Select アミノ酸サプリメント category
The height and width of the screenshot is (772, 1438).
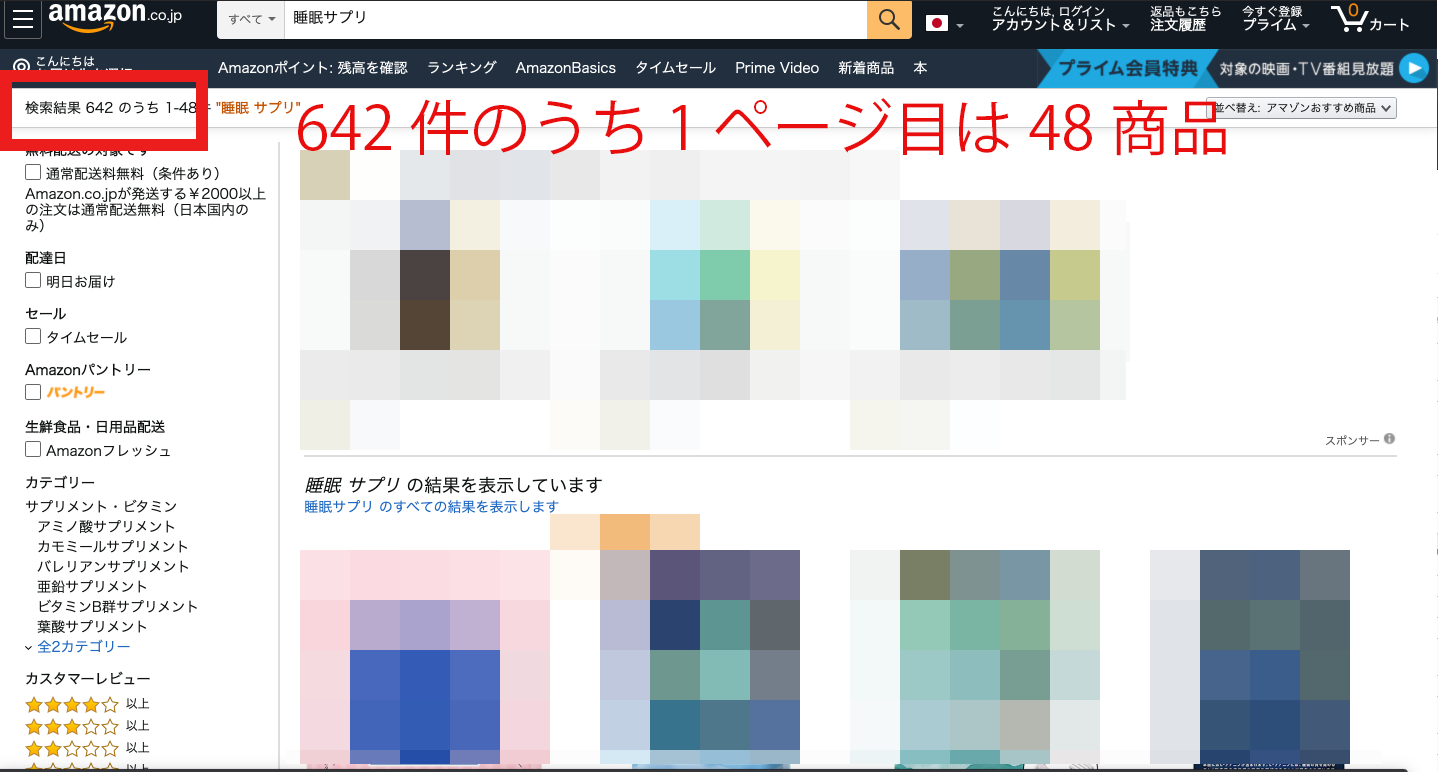106,526
